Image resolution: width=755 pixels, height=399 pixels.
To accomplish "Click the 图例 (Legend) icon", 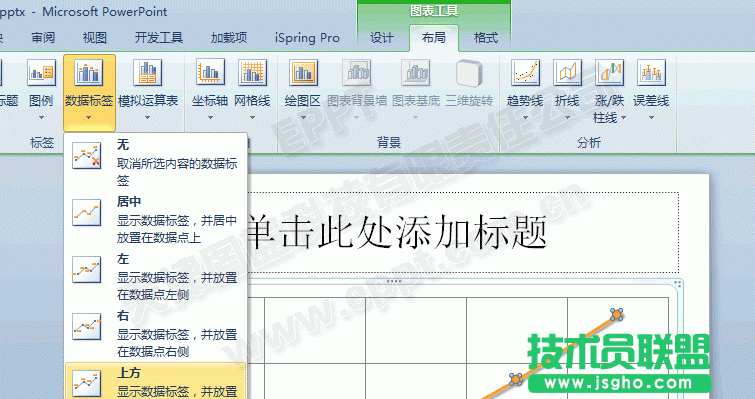I will (41, 73).
